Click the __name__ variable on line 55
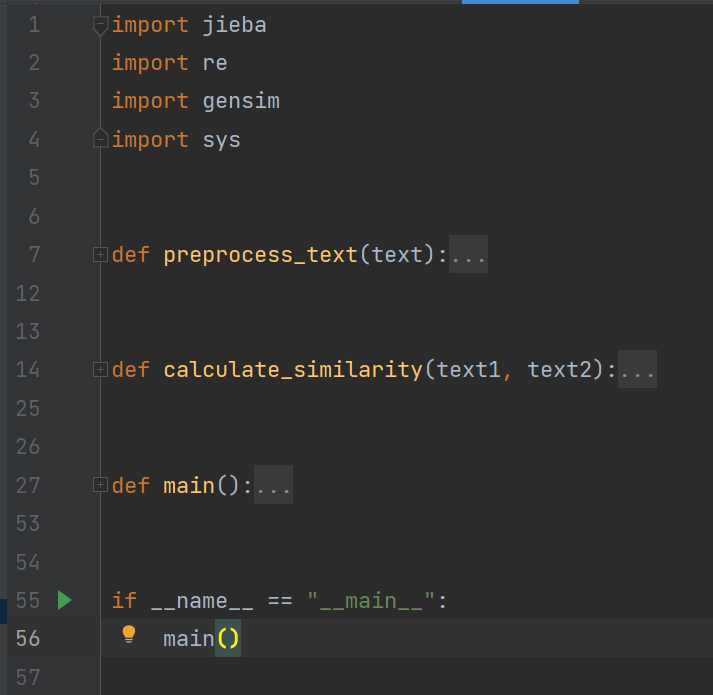Image resolution: width=713 pixels, height=695 pixels. tap(202, 601)
